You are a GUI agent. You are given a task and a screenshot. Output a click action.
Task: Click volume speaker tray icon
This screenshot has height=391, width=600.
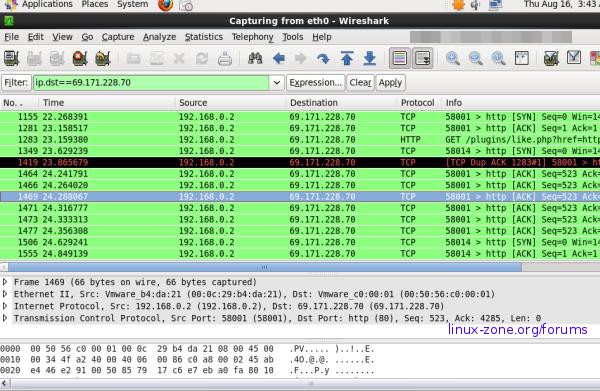point(476,5)
